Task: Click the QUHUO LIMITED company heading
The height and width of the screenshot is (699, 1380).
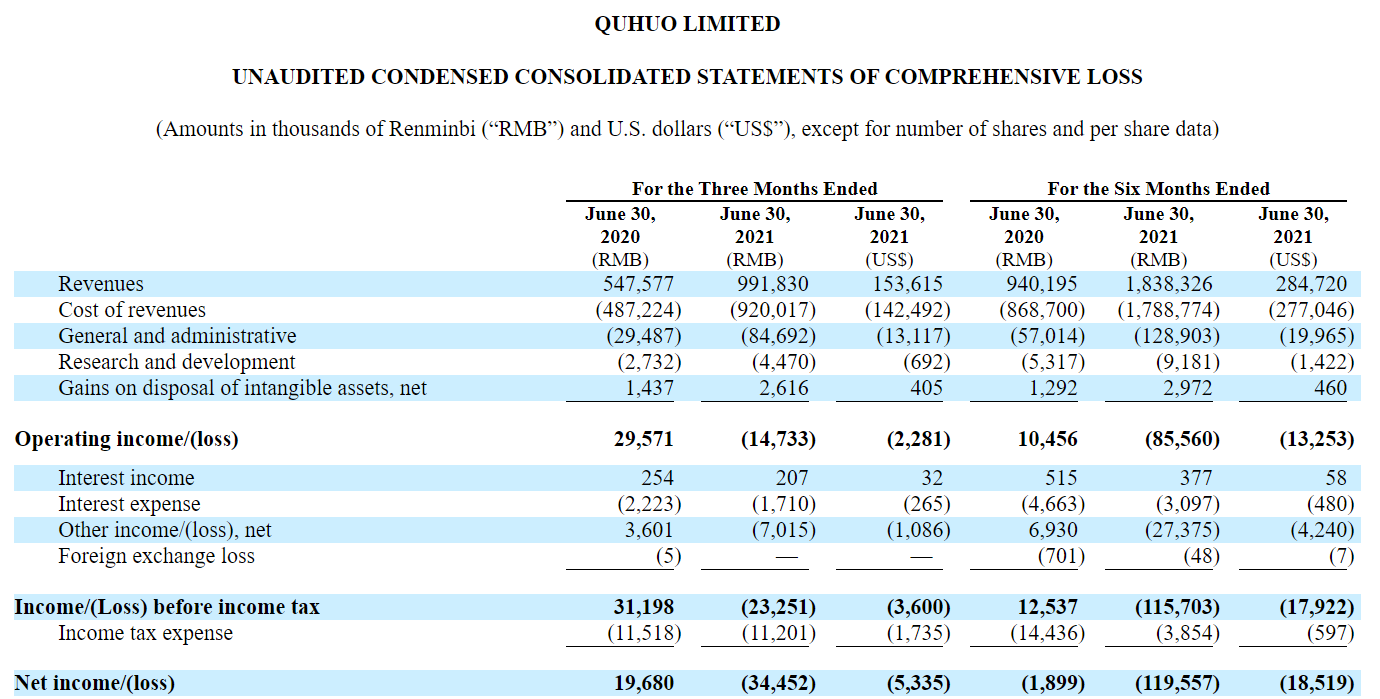Action: click(687, 24)
